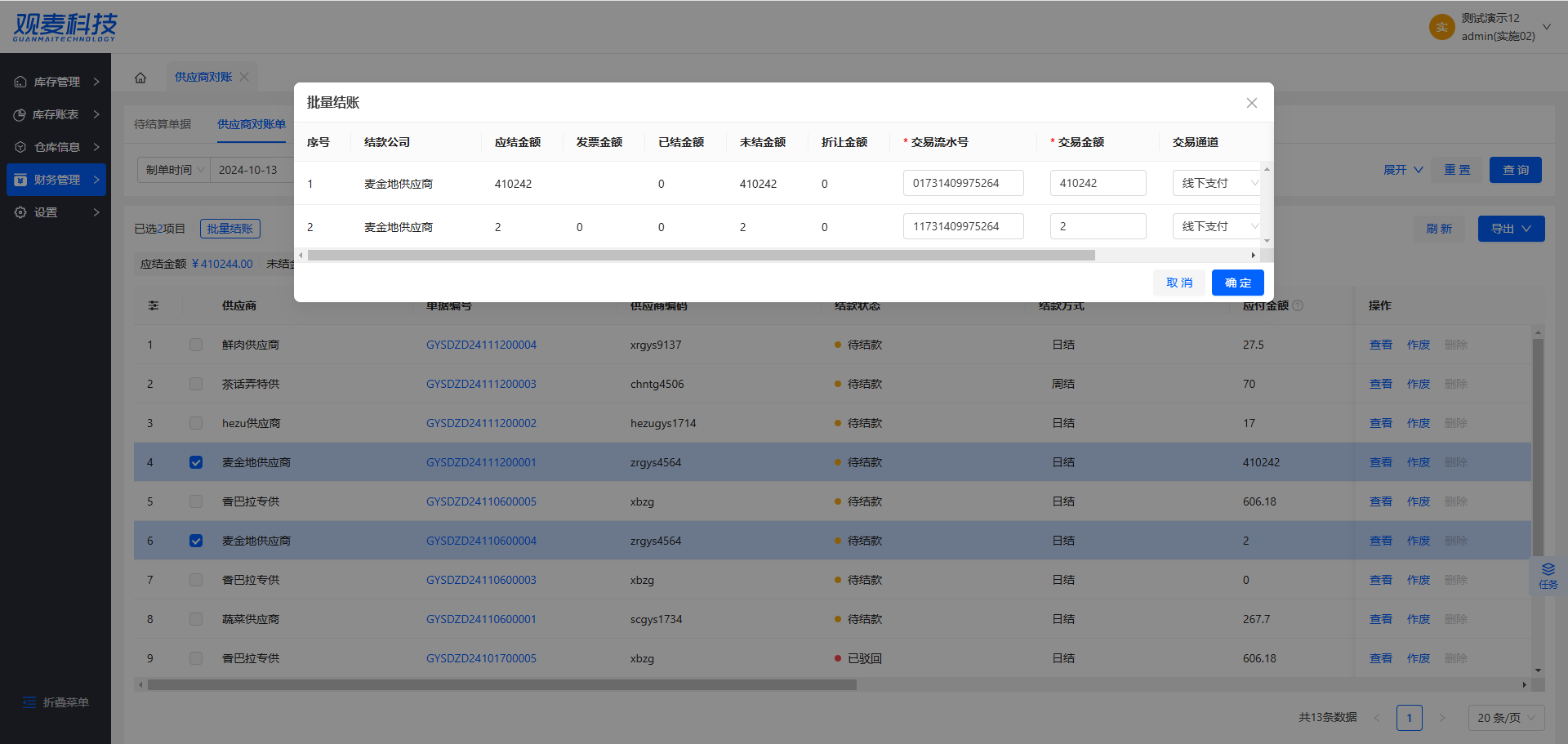Select 财务管理 in the sidebar

click(x=56, y=180)
